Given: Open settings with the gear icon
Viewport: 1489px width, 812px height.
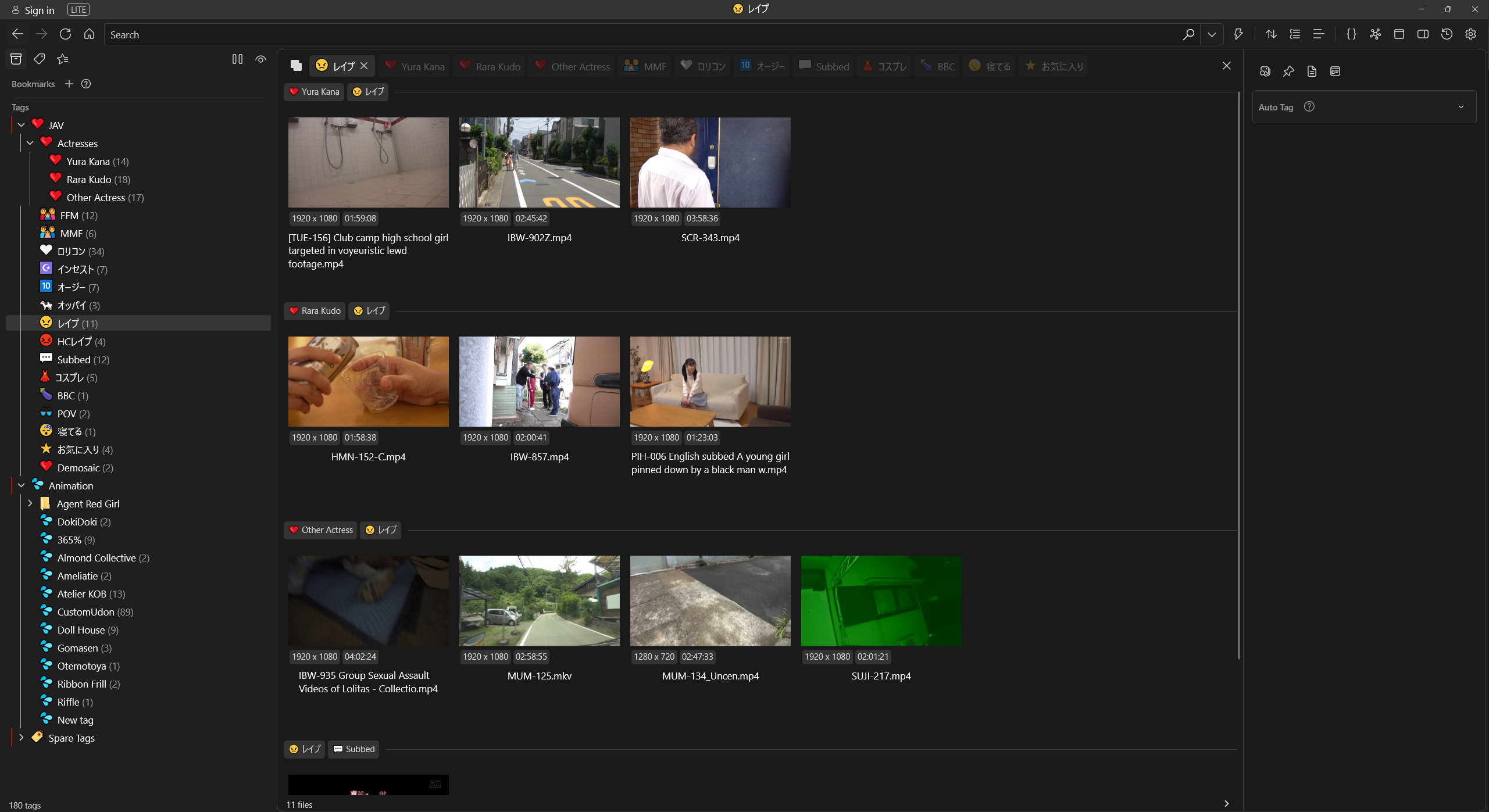Looking at the screenshot, I should click(1470, 34).
